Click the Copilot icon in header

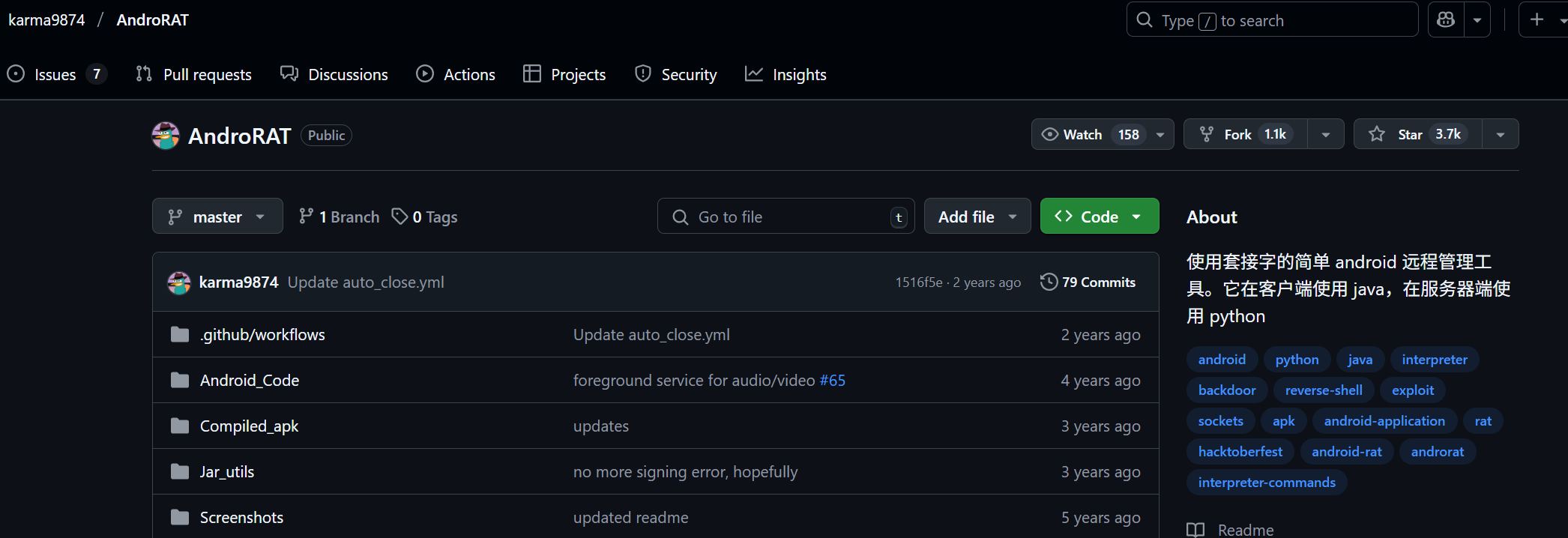click(x=1446, y=20)
